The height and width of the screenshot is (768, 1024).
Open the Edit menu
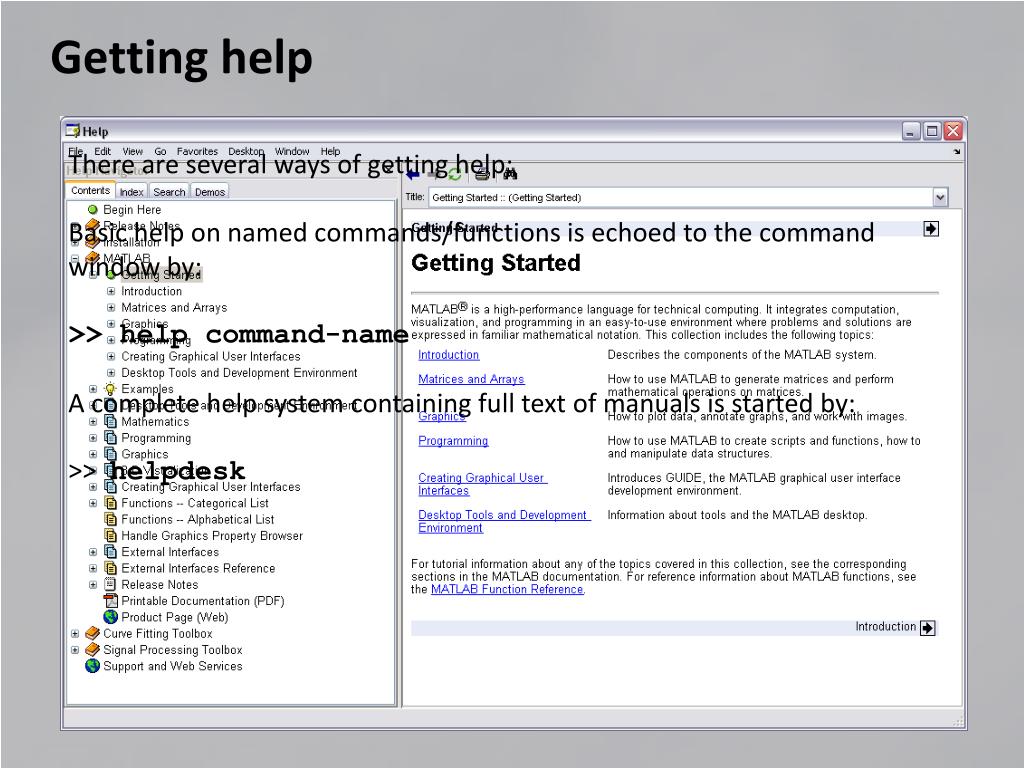click(x=103, y=152)
